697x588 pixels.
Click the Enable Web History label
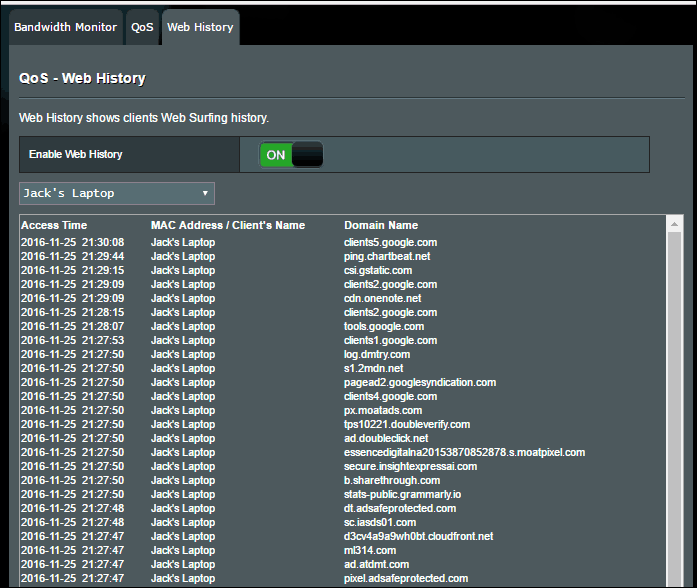[x=76, y=154]
